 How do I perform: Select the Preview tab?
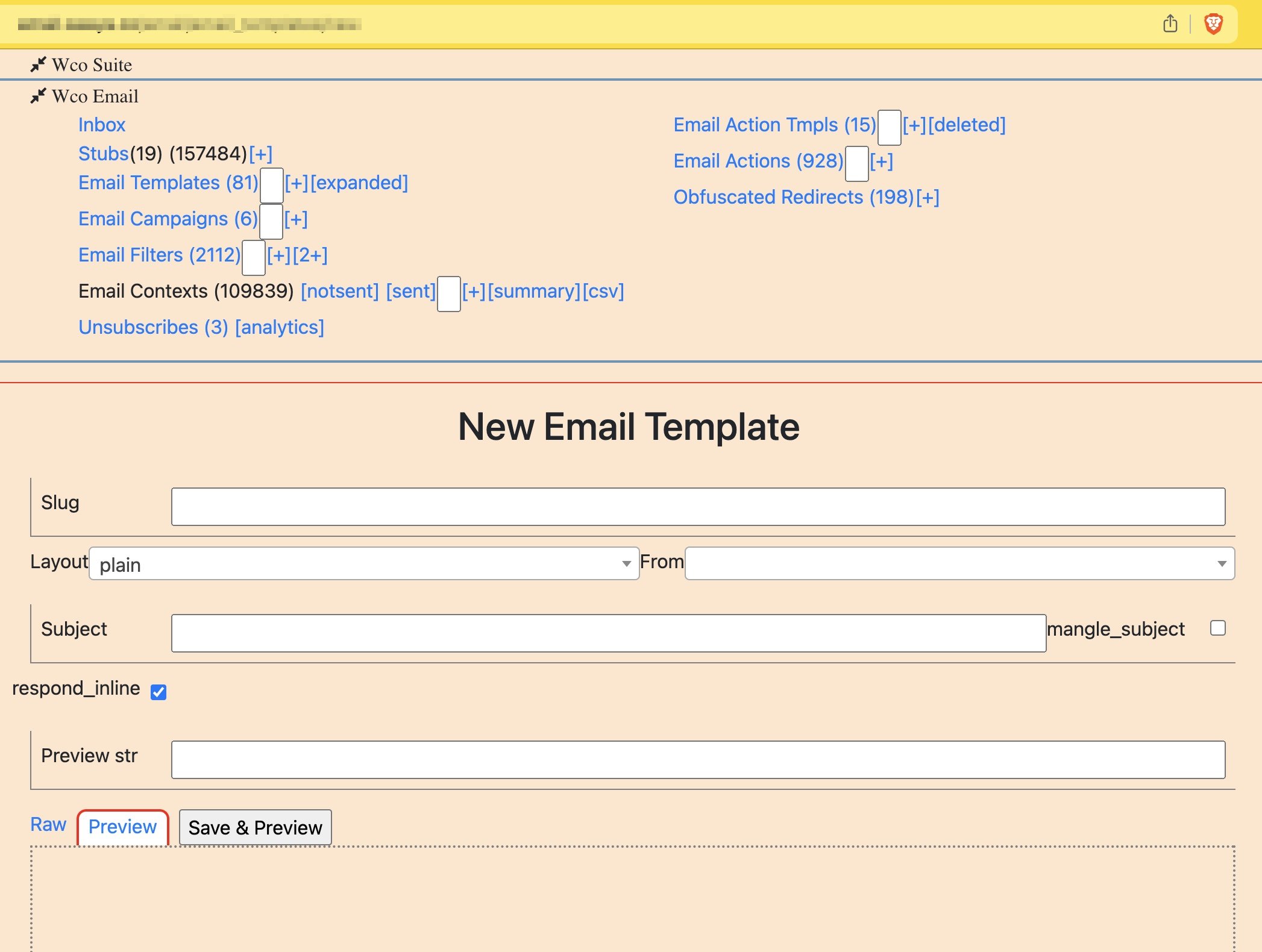coord(122,827)
